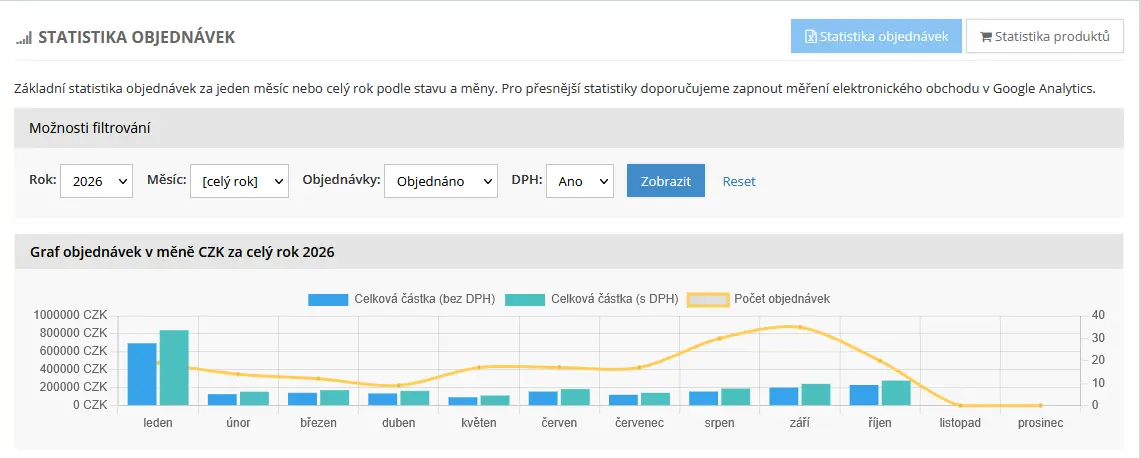Image resolution: width=1141 pixels, height=458 pixels.
Task: Click the září point on the order count line
Action: tap(800, 327)
